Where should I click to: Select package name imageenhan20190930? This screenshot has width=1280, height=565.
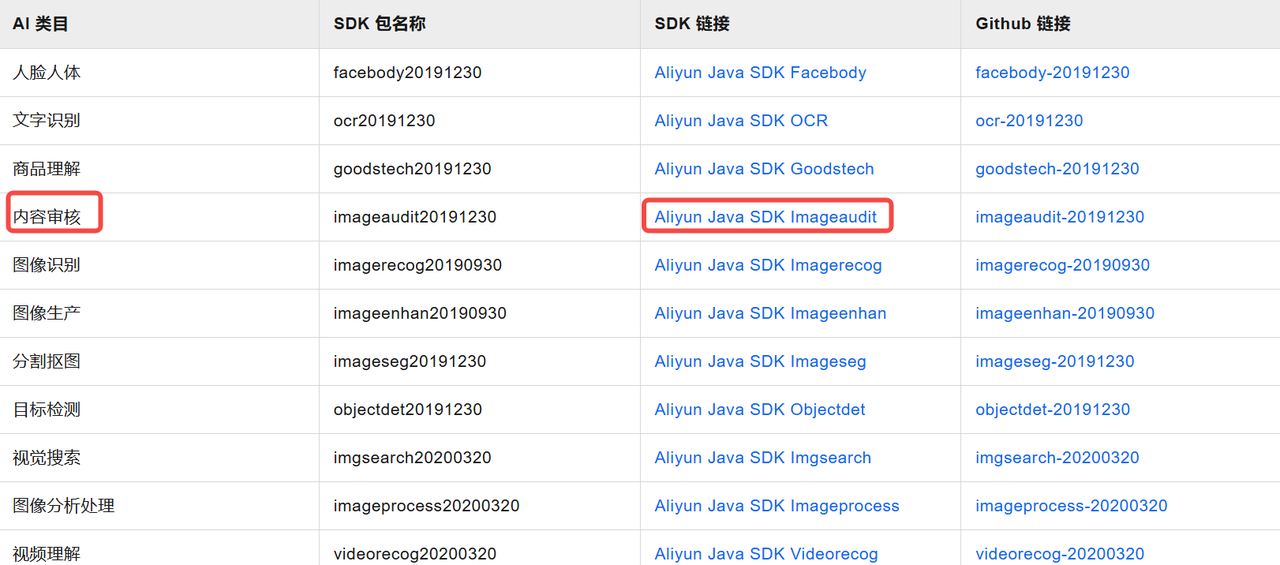[x=420, y=313]
